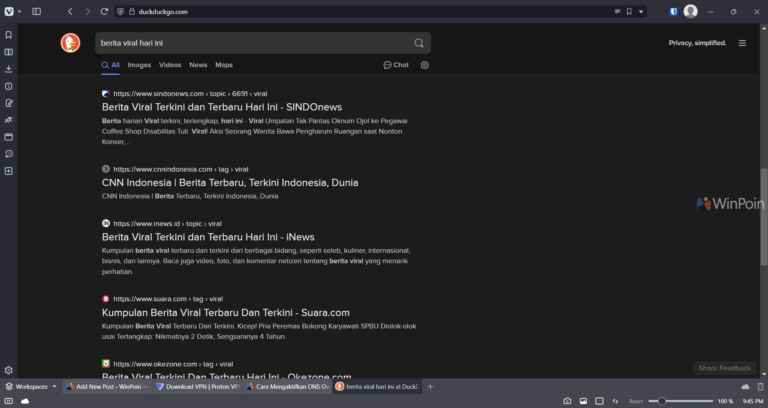Click the page vertical scrollbar thumb
The image size is (768, 408).
[x=764, y=217]
